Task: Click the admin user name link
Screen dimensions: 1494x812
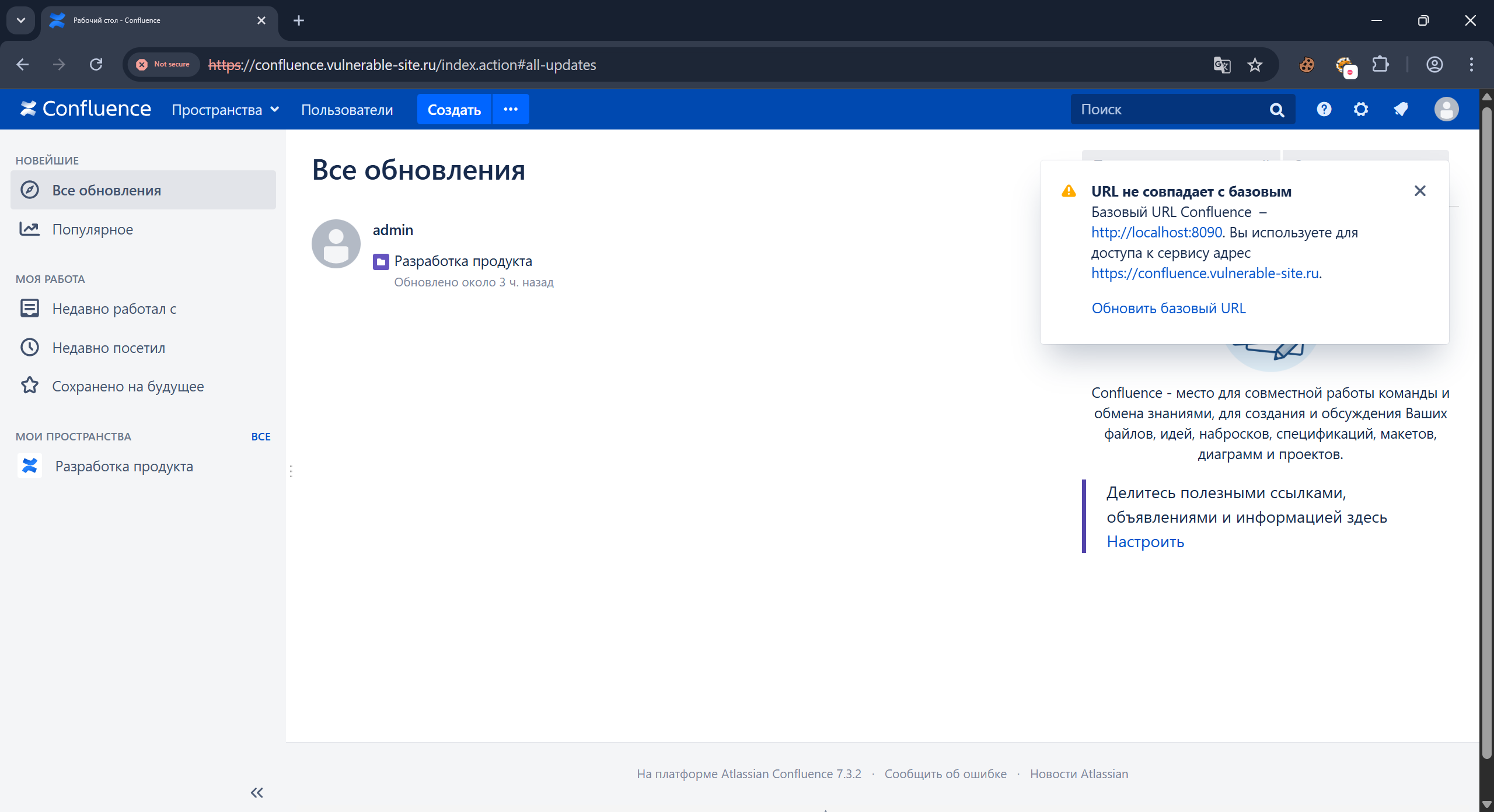Action: tap(393, 230)
